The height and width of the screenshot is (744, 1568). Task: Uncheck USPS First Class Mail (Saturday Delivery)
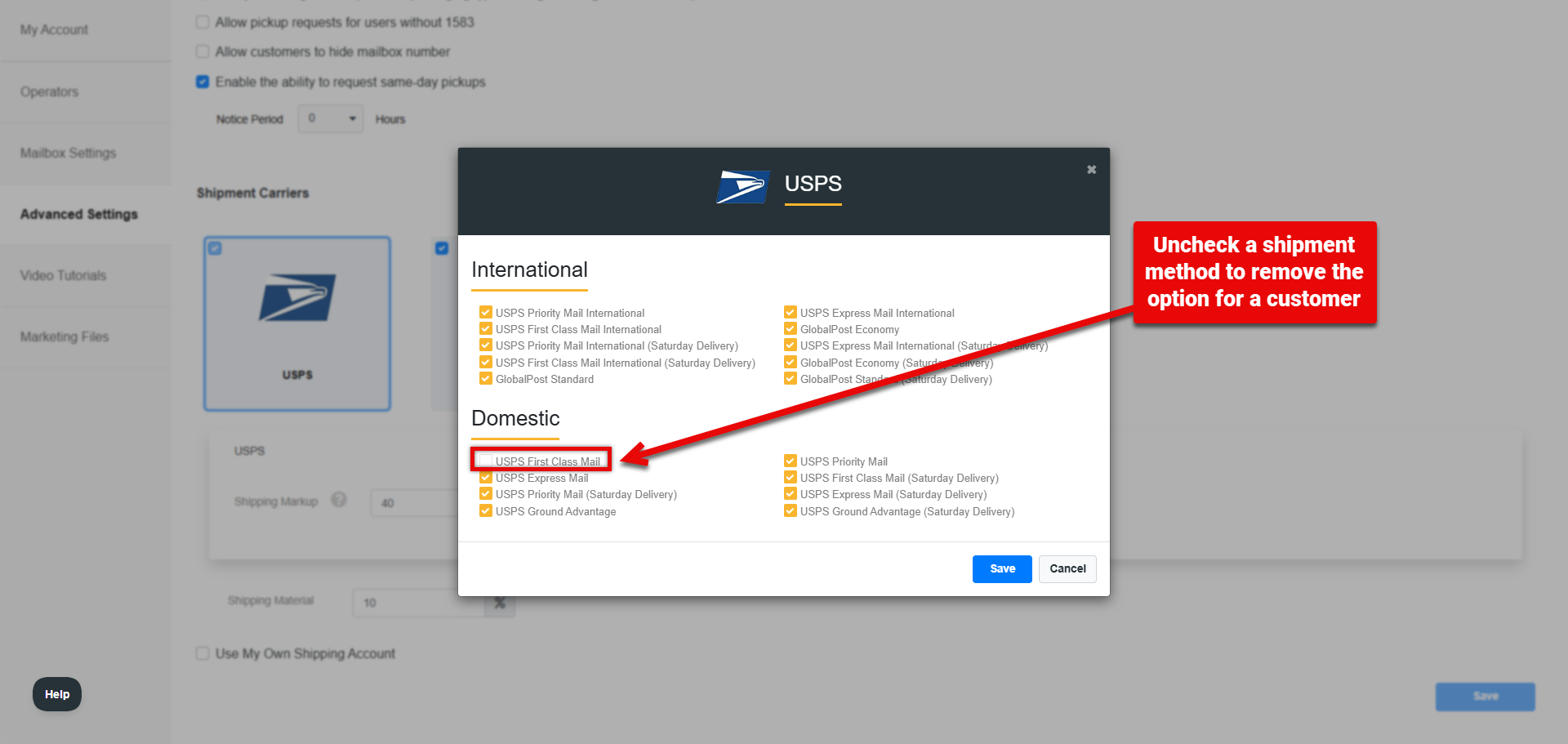point(791,477)
